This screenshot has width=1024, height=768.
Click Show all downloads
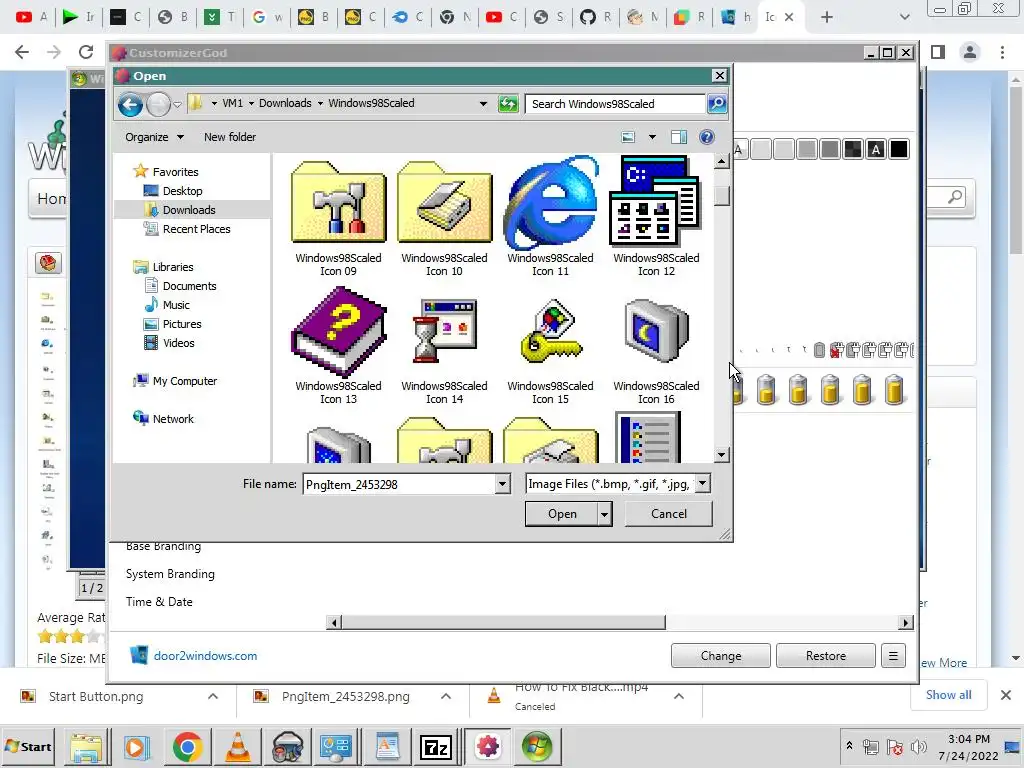[948, 695]
